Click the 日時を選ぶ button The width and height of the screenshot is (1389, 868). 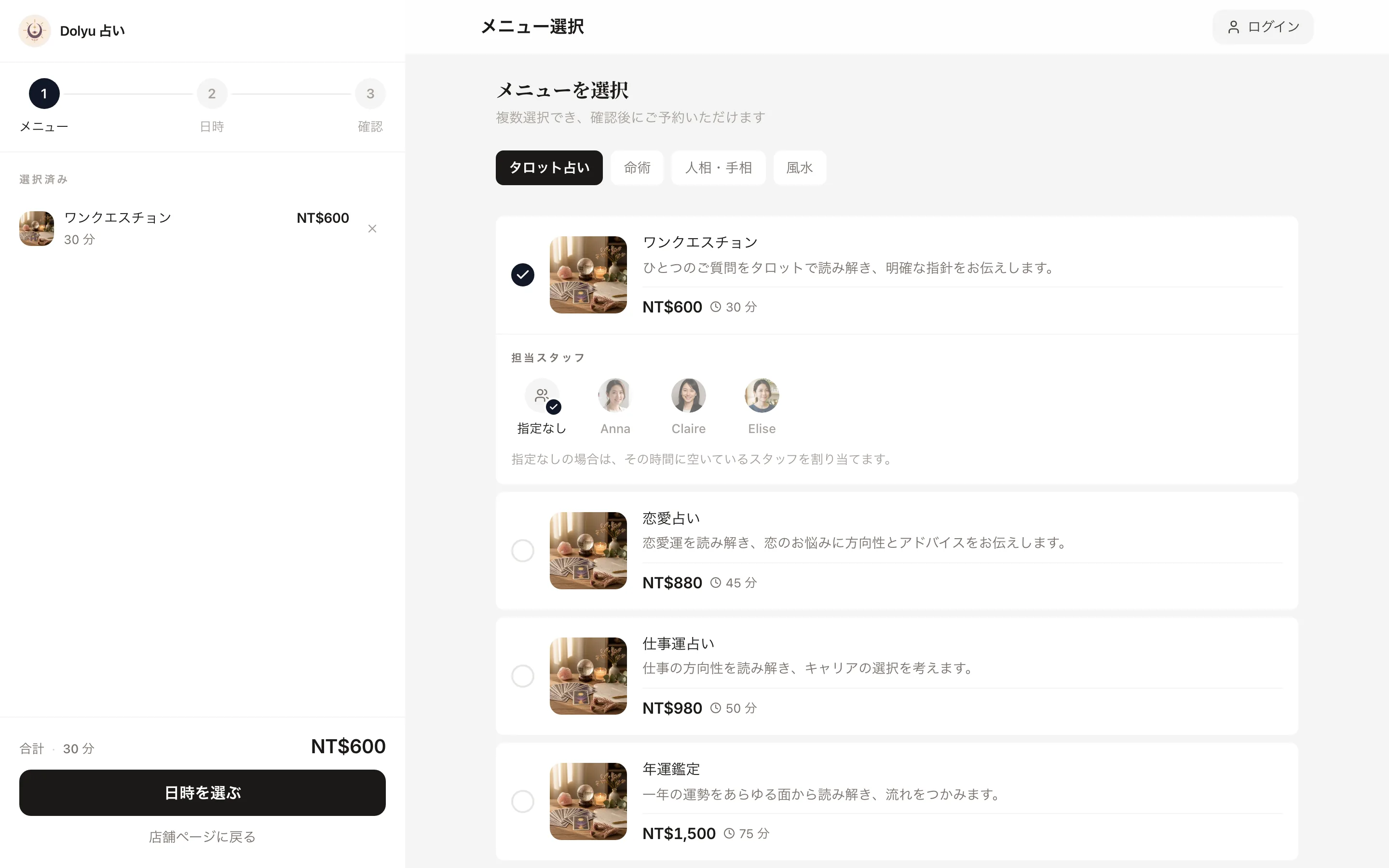pyautogui.click(x=202, y=792)
